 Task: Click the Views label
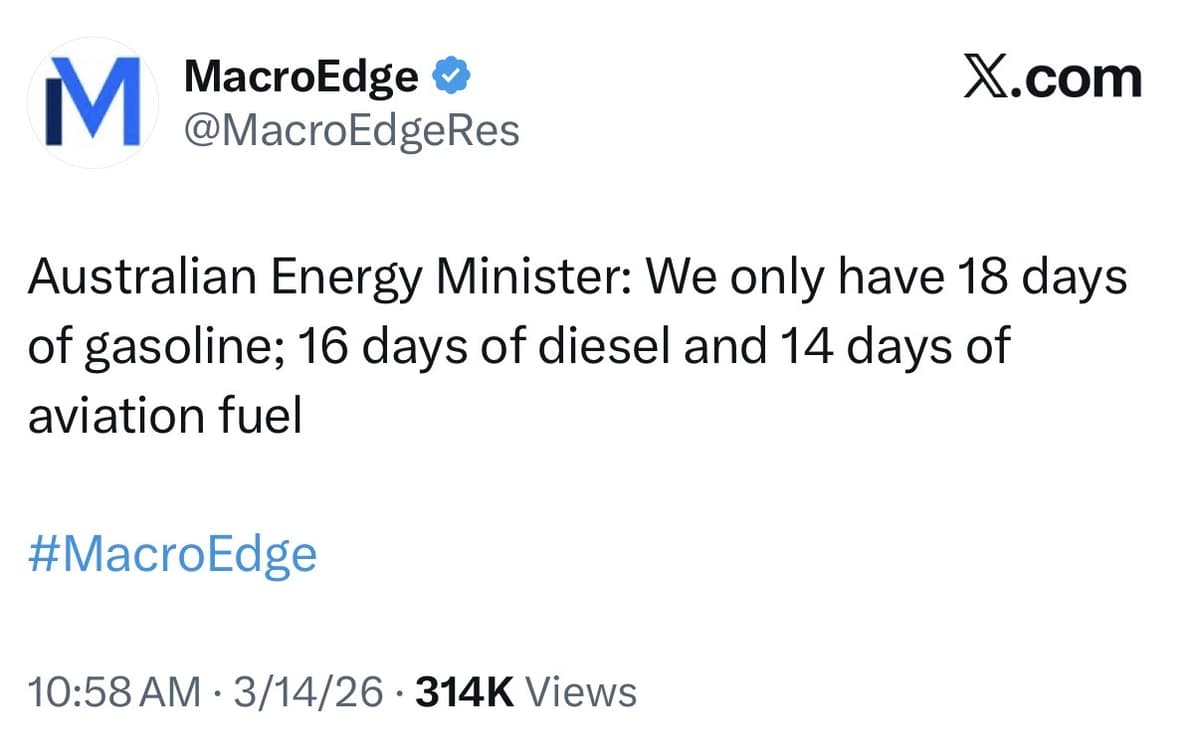pos(580,692)
